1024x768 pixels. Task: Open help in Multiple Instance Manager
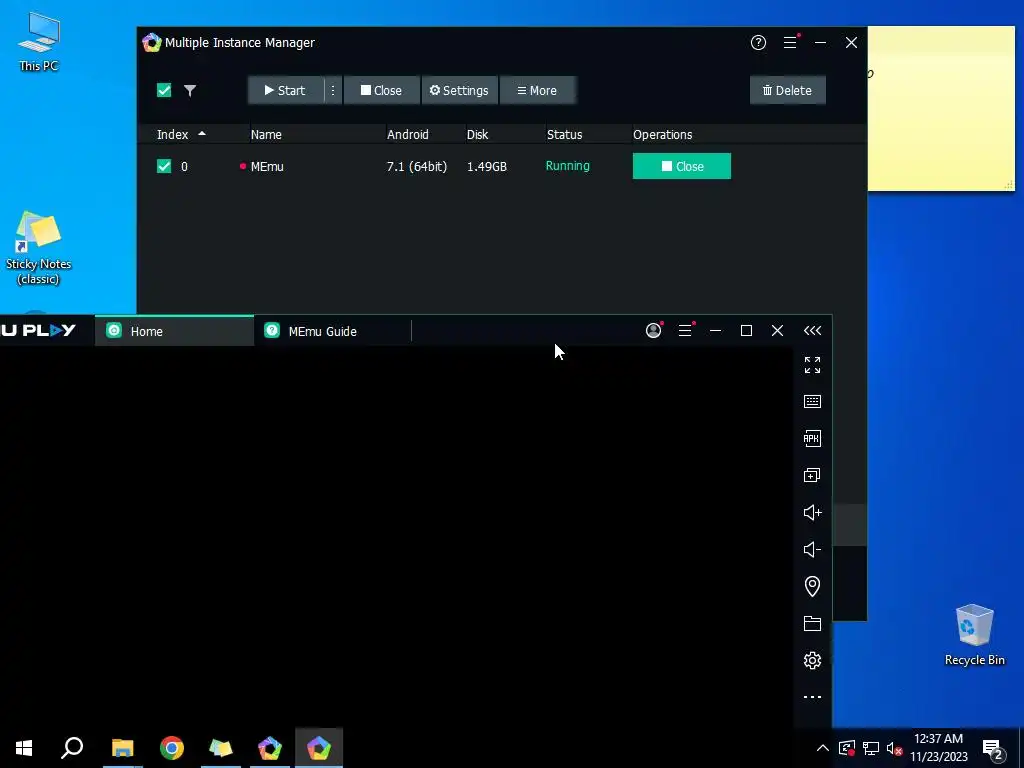pyautogui.click(x=758, y=42)
